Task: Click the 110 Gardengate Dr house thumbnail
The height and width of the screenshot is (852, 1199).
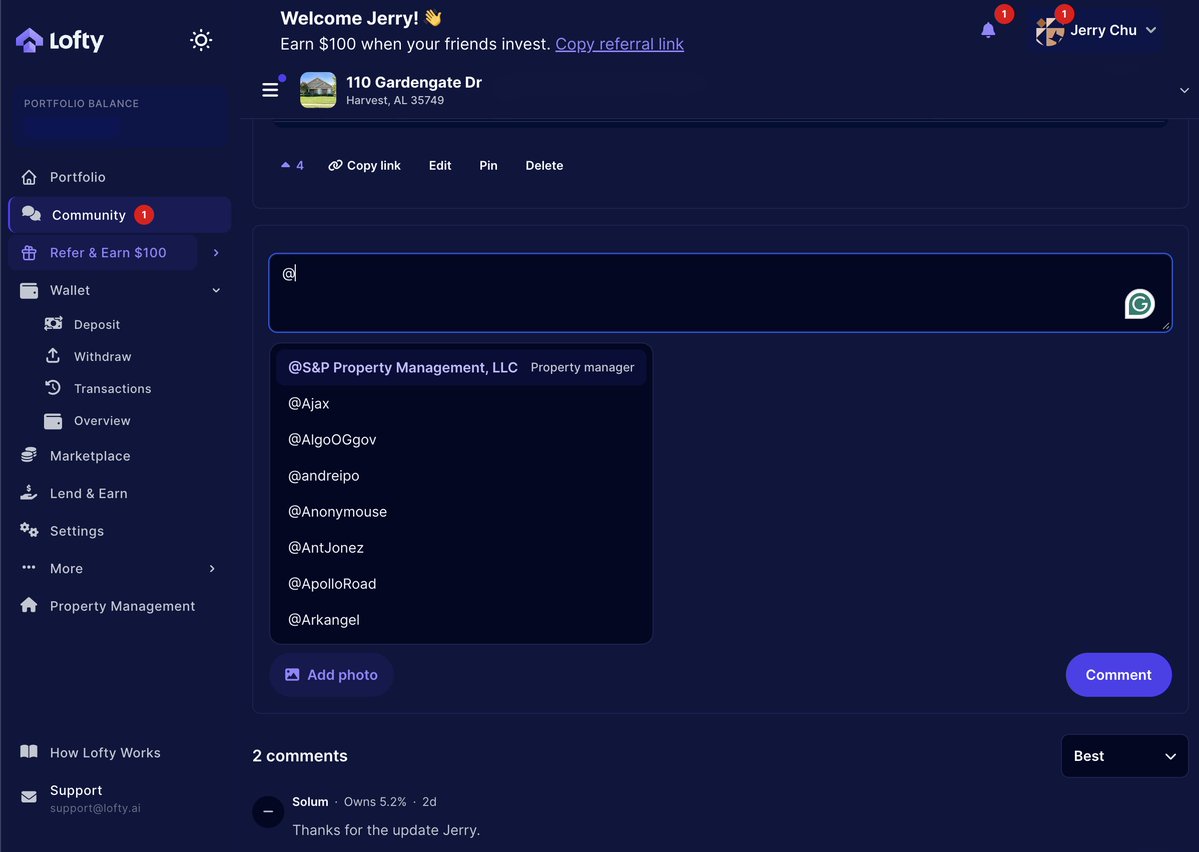Action: click(318, 89)
